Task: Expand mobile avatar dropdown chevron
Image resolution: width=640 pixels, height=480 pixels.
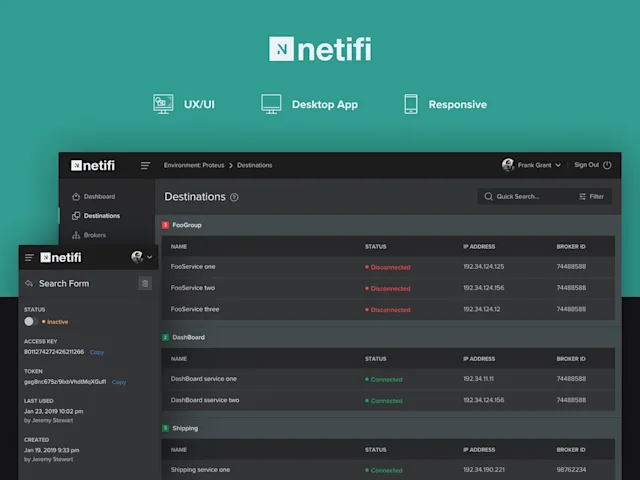Action: [x=149, y=257]
